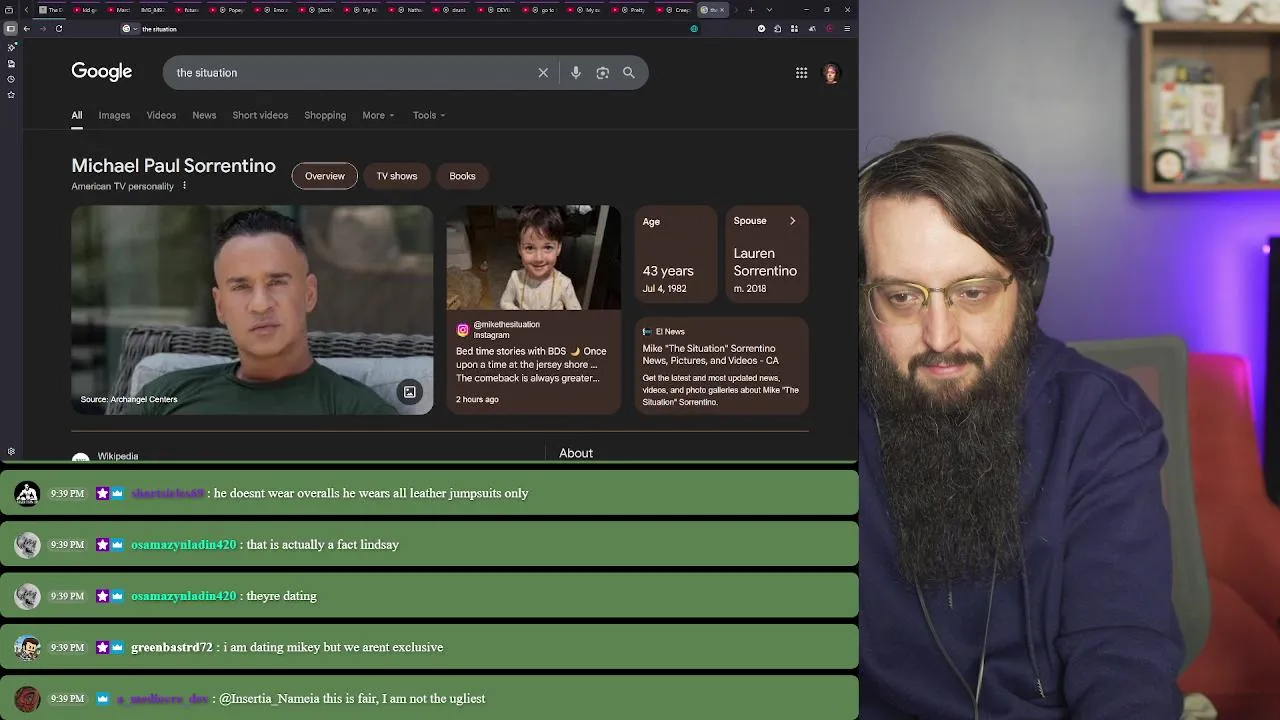1280x720 pixels.
Task: Clear the Google search box text
Action: 543,73
